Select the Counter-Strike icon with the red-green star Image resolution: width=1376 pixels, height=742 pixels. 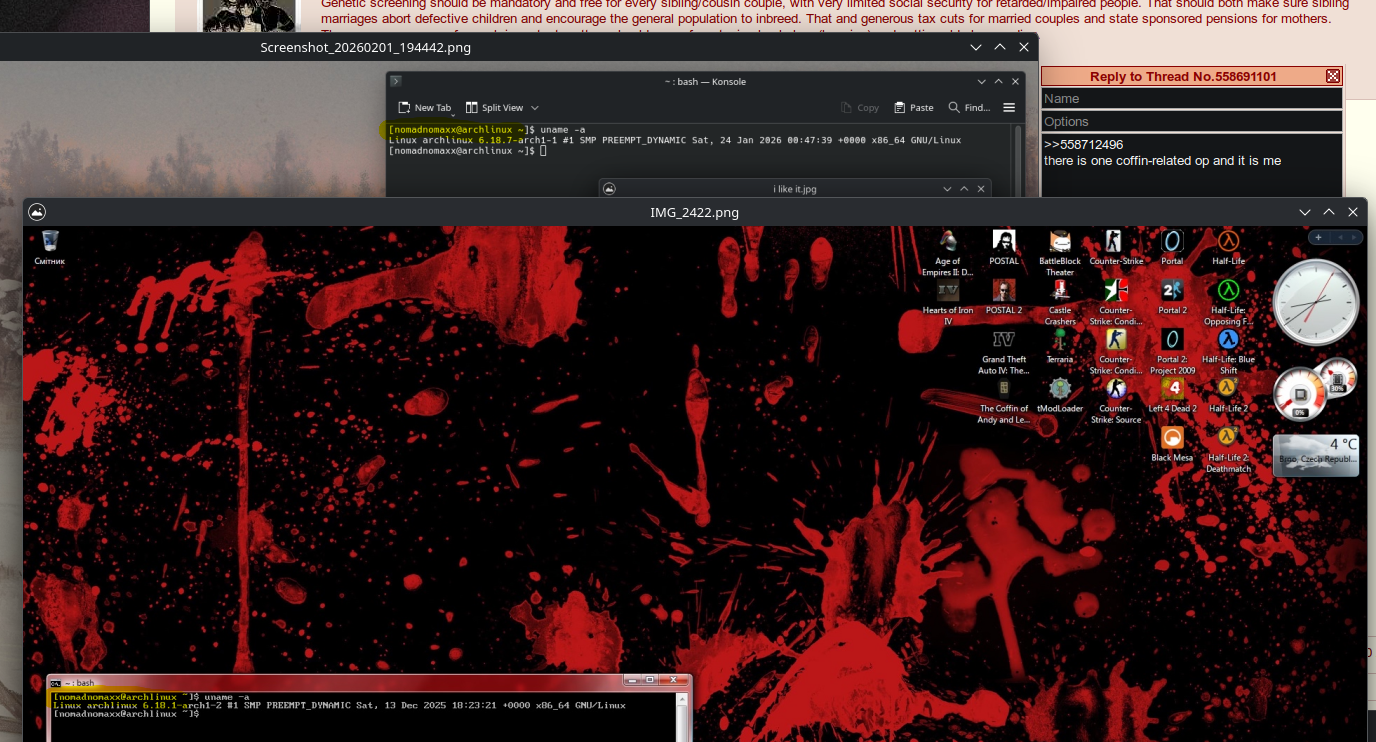[x=1116, y=302]
